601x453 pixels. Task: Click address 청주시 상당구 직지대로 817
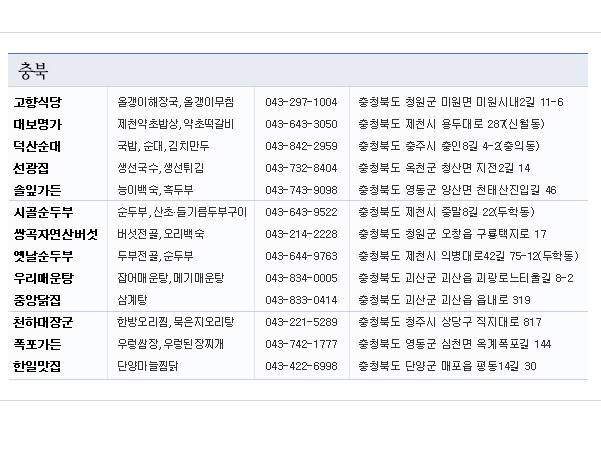click(x=450, y=322)
